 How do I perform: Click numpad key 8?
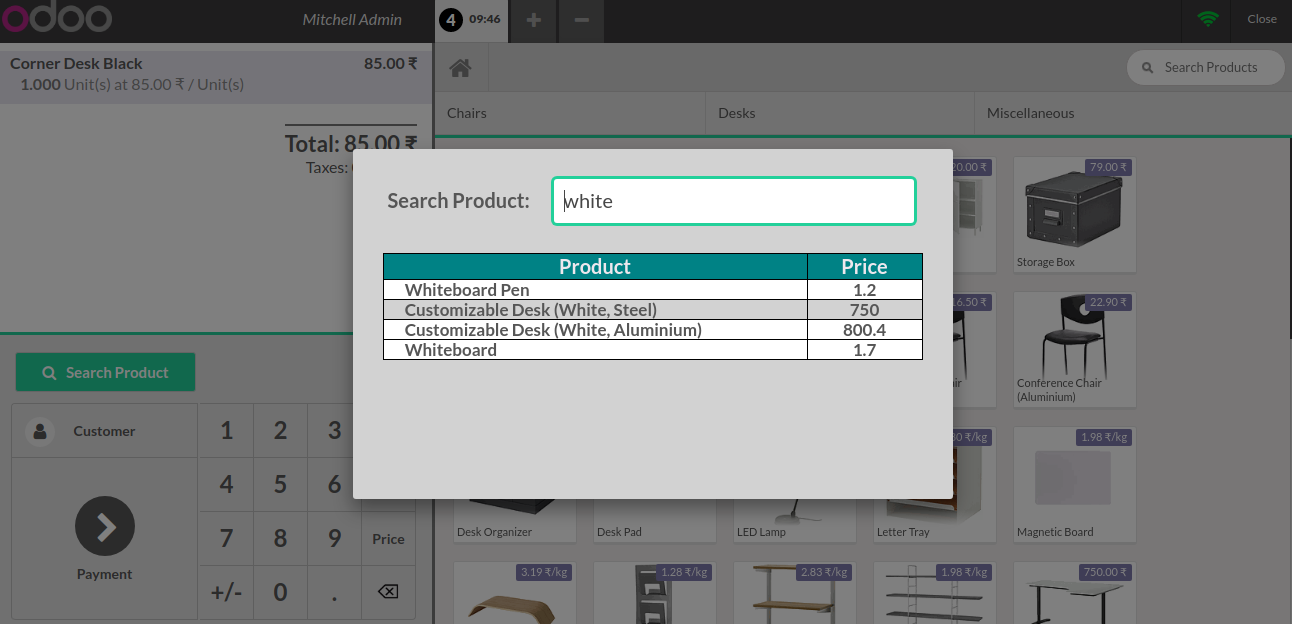[281, 539]
